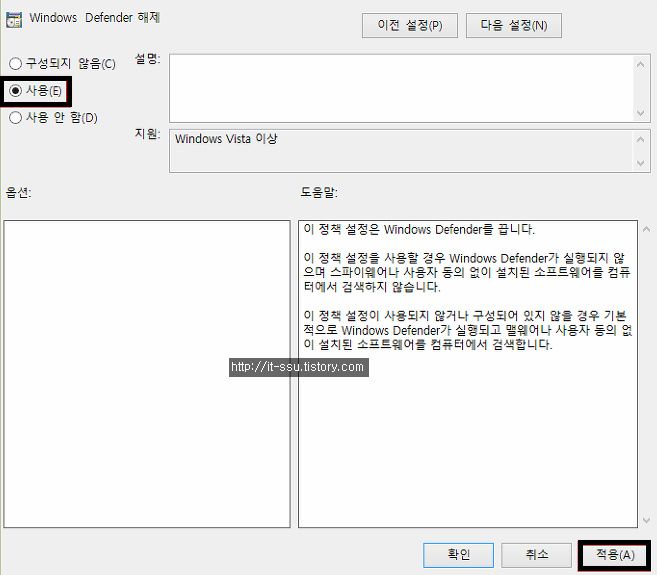Go to 이전 설정(P)
The height and width of the screenshot is (575, 657).
(x=410, y=26)
